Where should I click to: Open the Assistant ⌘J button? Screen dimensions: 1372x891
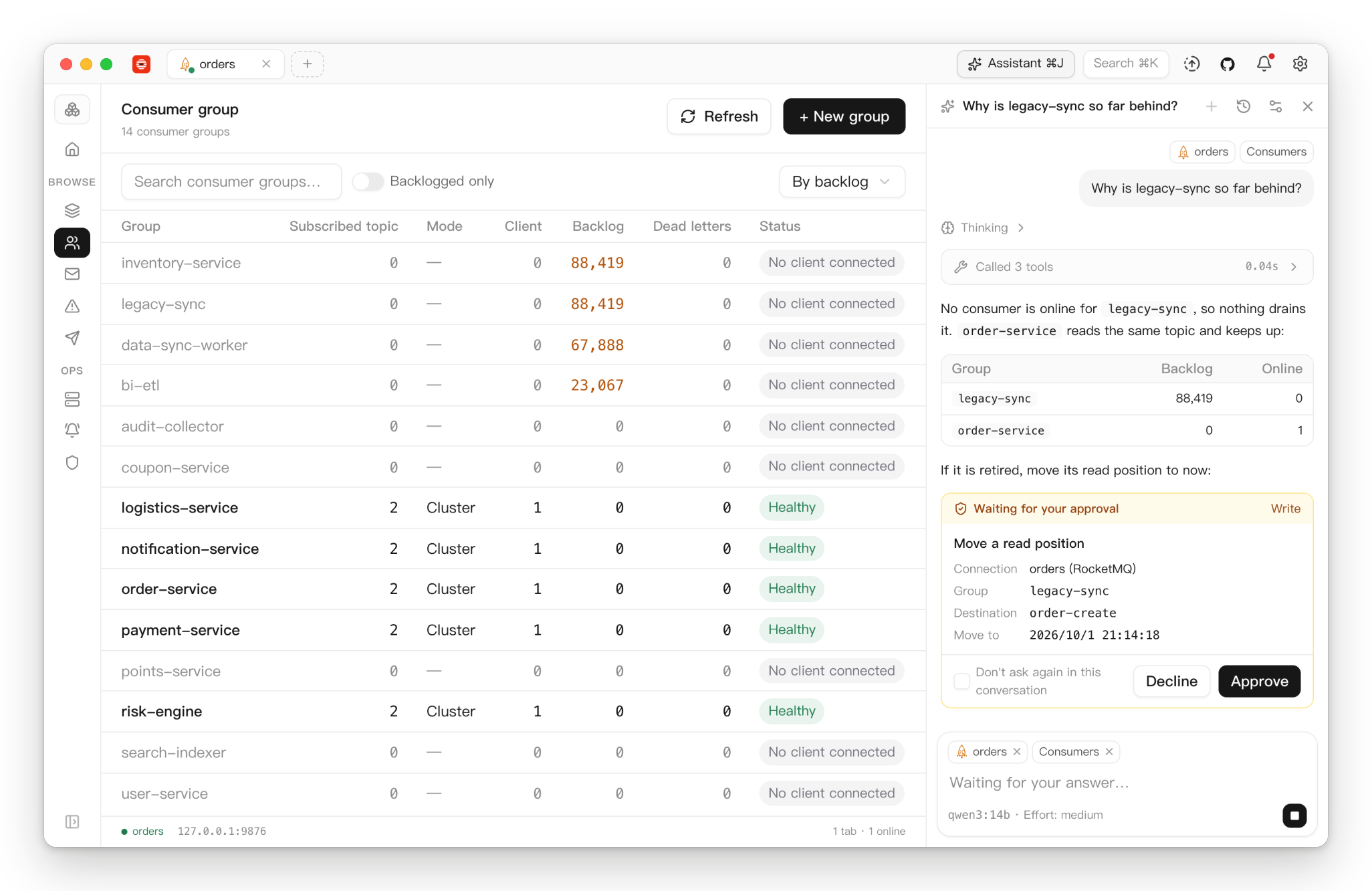click(1016, 64)
